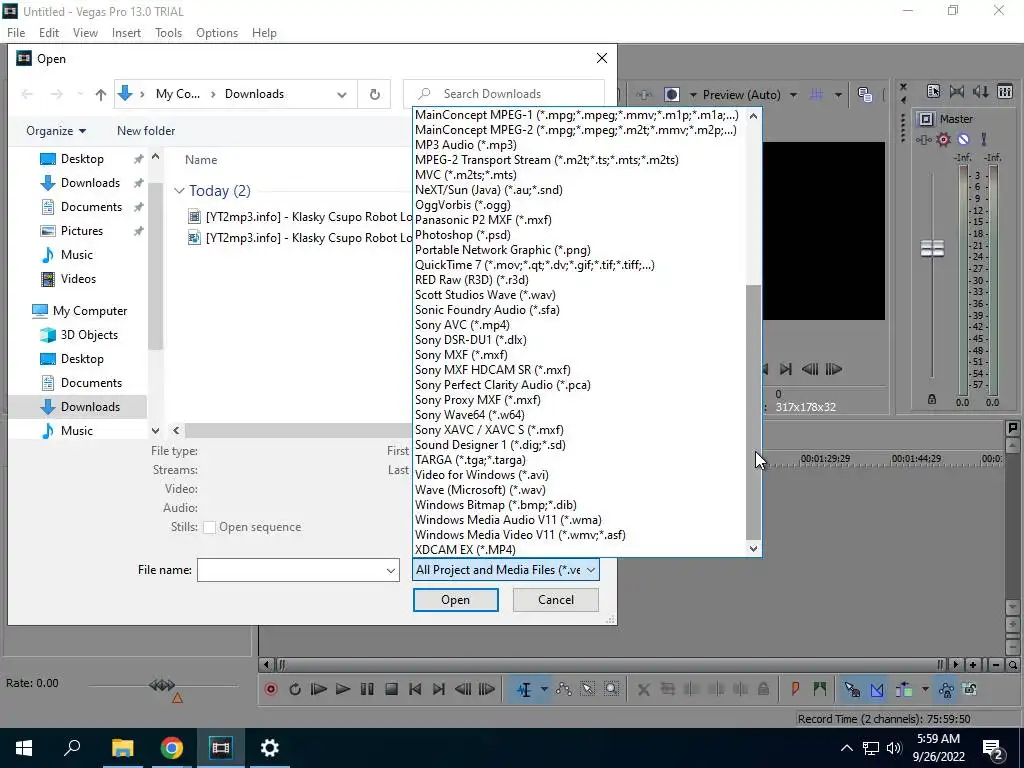Toggle Master bus mute icon
Screen dimensions: 1024x768
point(963,139)
